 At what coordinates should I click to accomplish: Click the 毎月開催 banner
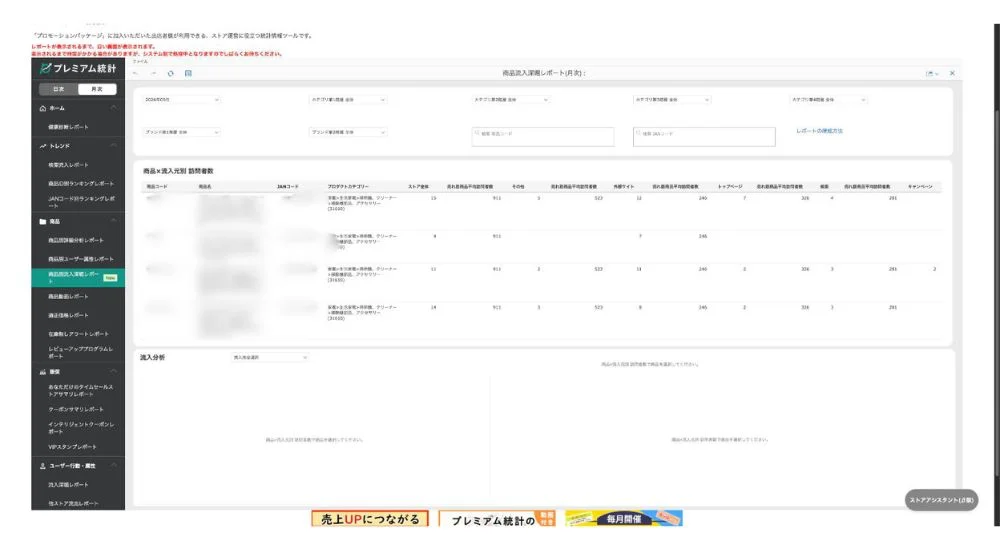click(x=624, y=519)
